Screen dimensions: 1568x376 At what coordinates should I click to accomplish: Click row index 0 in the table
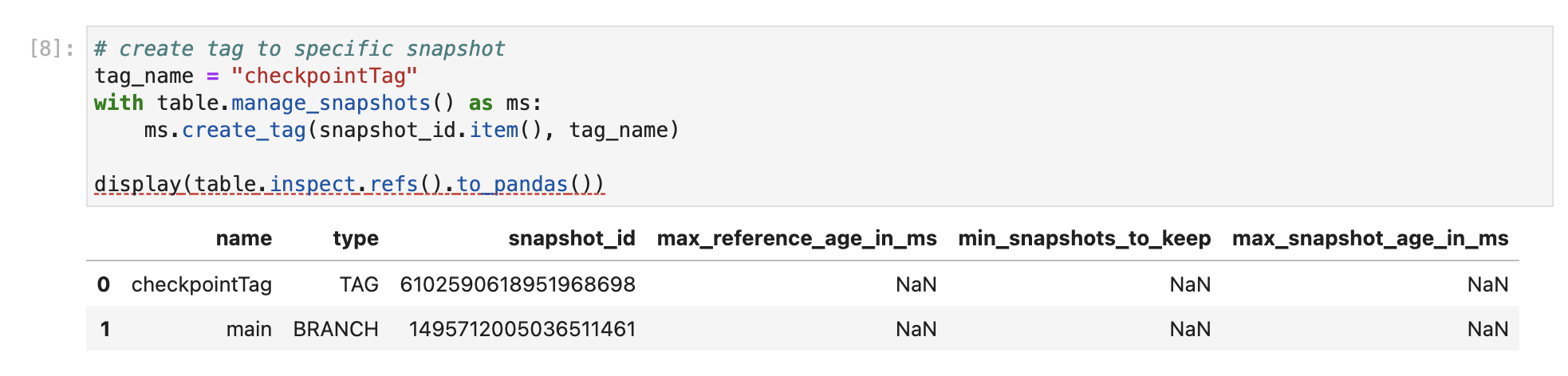104,284
